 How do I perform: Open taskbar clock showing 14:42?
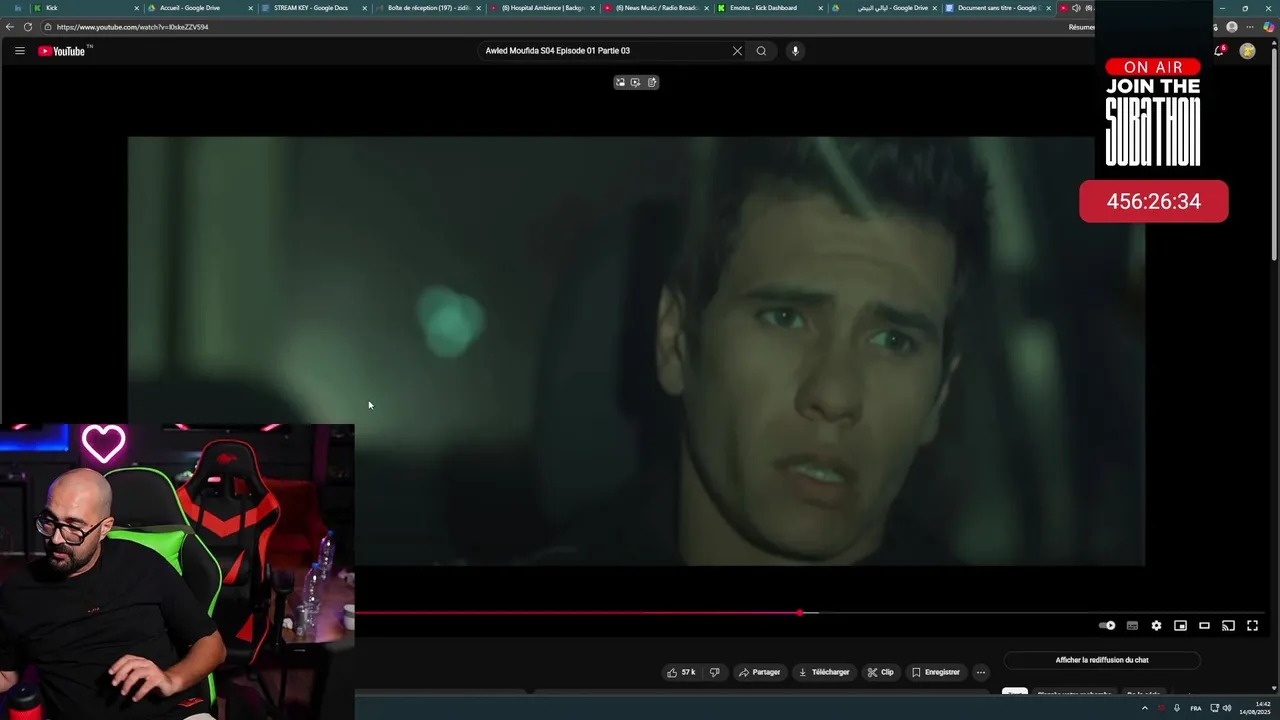click(1254, 708)
